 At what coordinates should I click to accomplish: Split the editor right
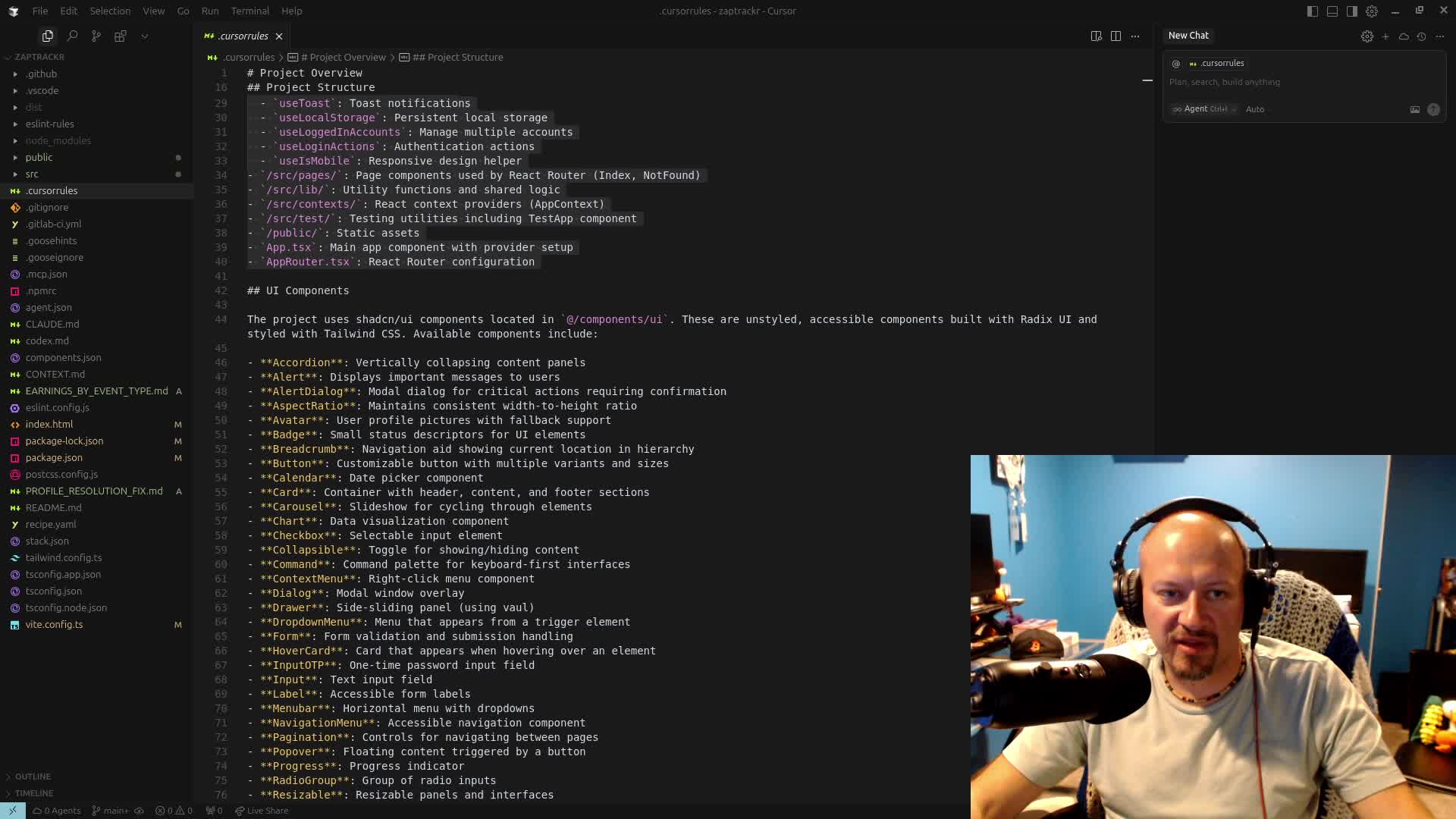coord(1116,36)
